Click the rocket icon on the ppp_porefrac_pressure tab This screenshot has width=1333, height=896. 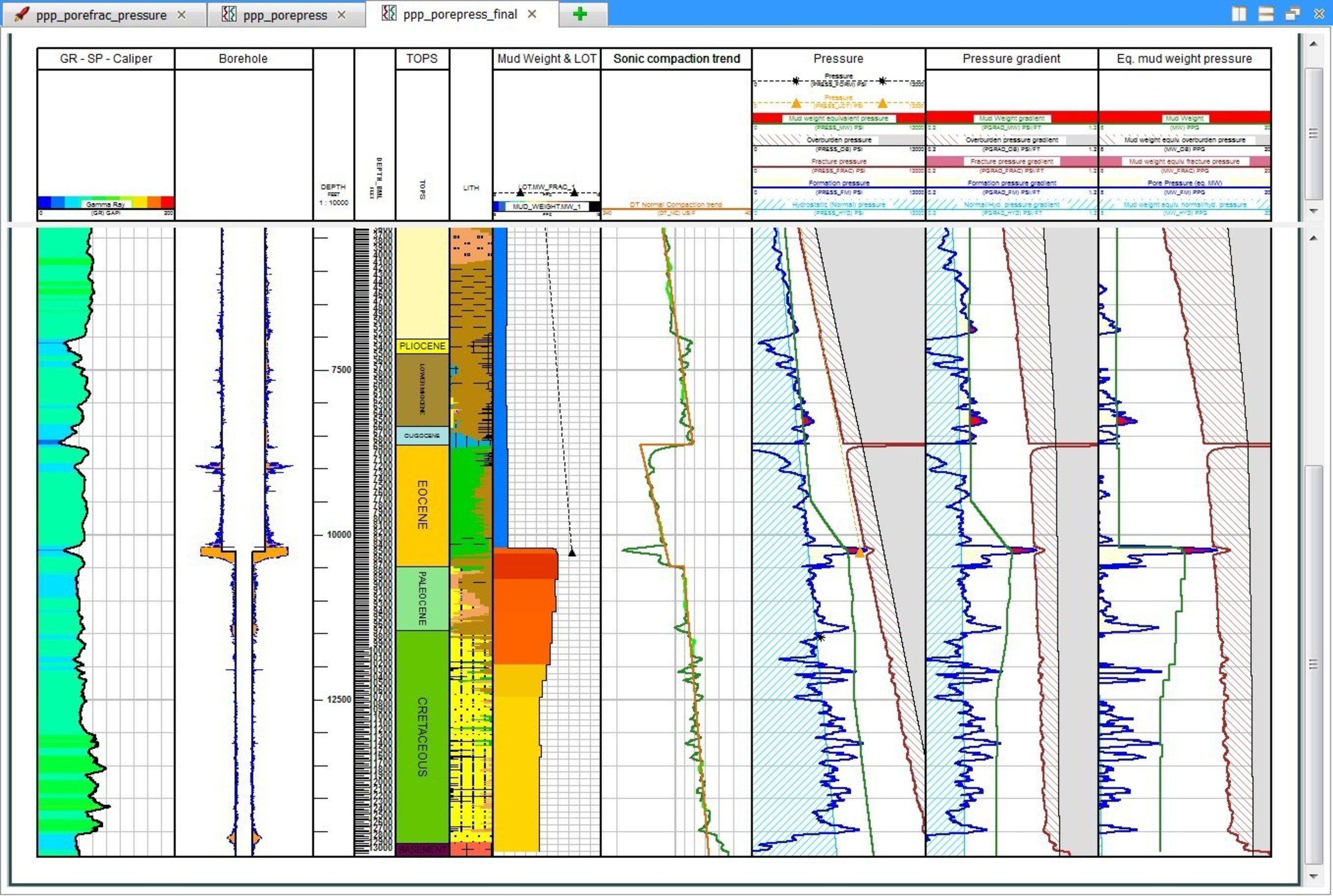22,14
